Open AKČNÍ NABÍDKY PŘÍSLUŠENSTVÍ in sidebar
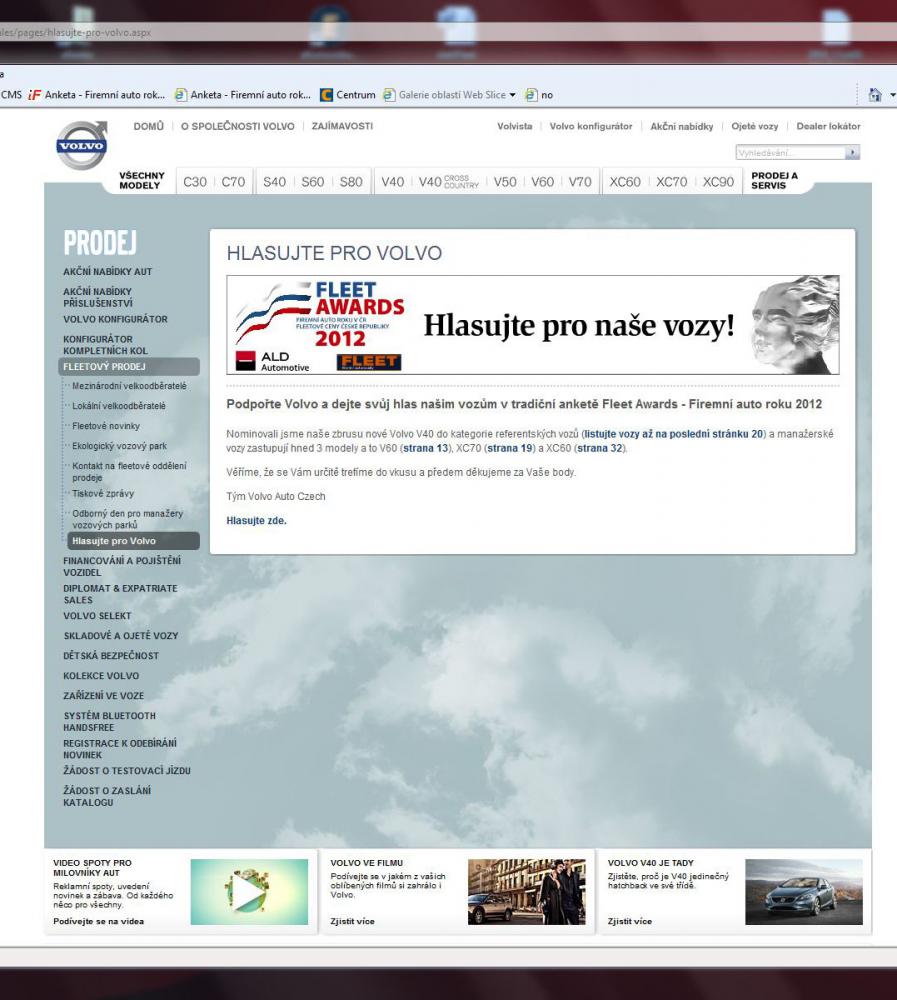897x1000 pixels. pyautogui.click(x=98, y=297)
